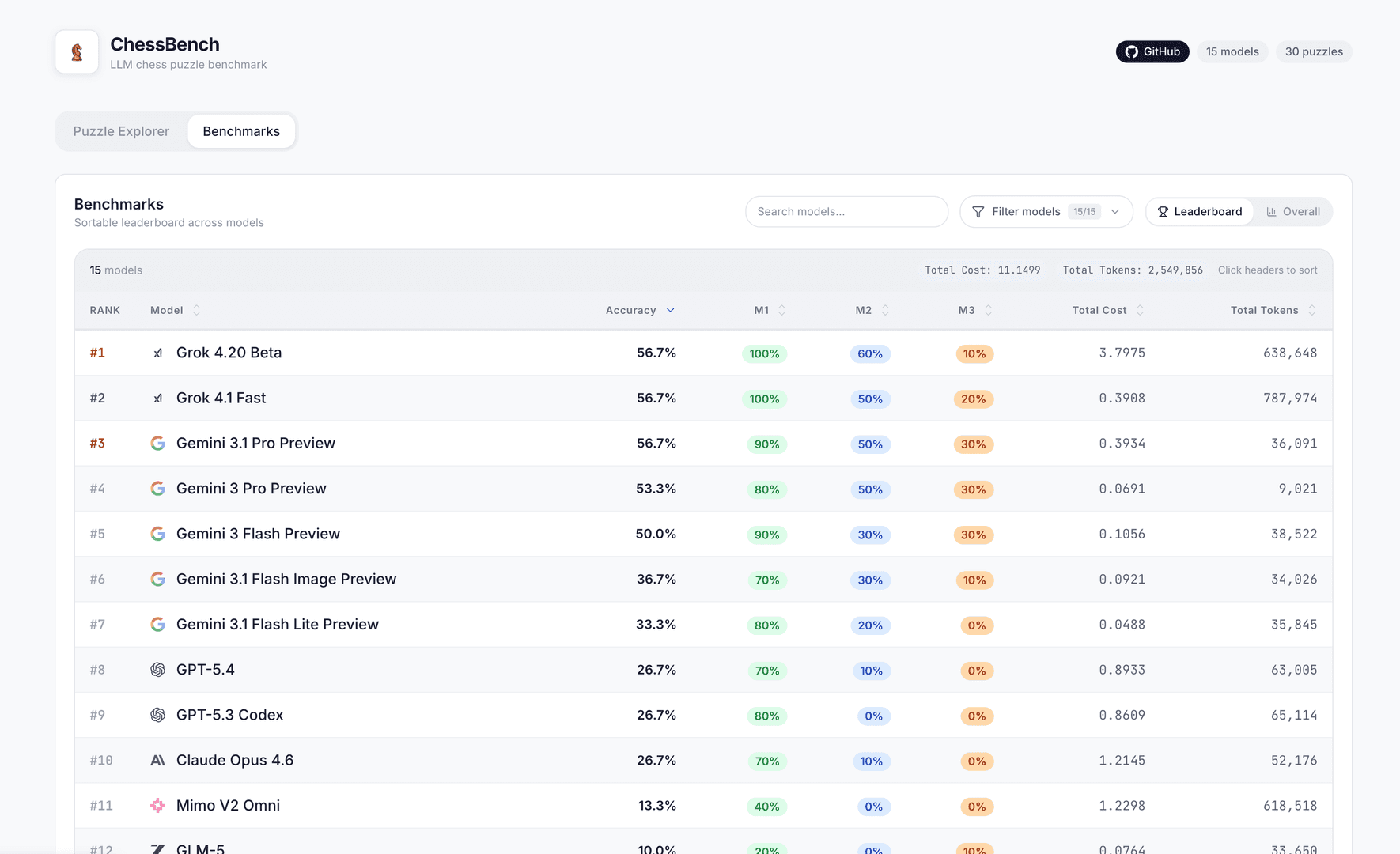Switch to the Overall chart view
This screenshot has height=854, width=1400.
pos(1292,212)
